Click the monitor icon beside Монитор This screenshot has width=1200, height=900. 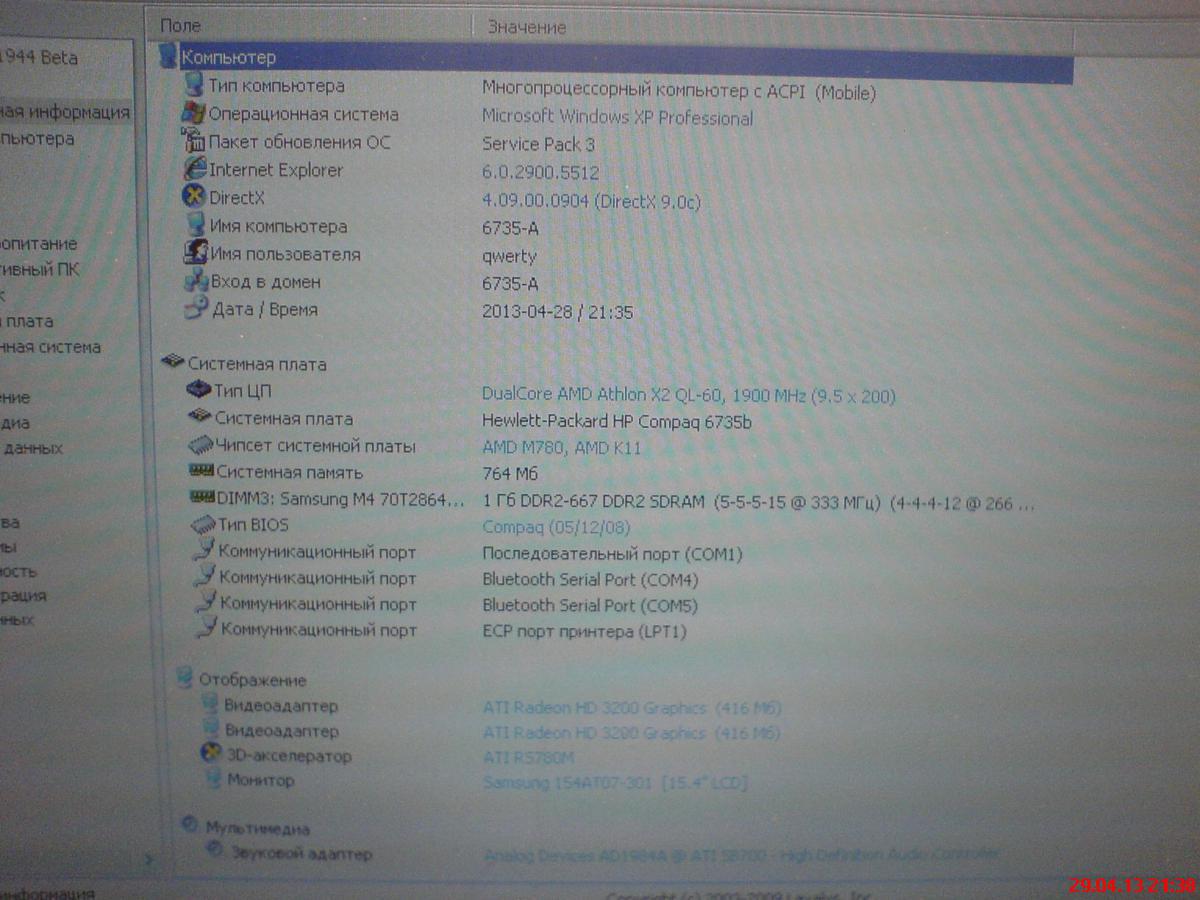tap(212, 779)
